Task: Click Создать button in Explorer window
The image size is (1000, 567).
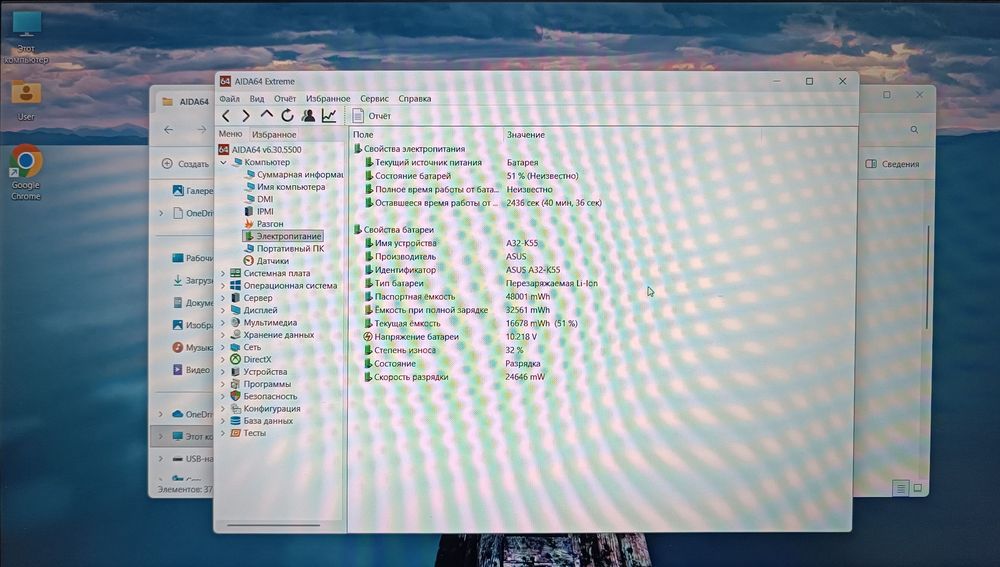Action: click(186, 164)
